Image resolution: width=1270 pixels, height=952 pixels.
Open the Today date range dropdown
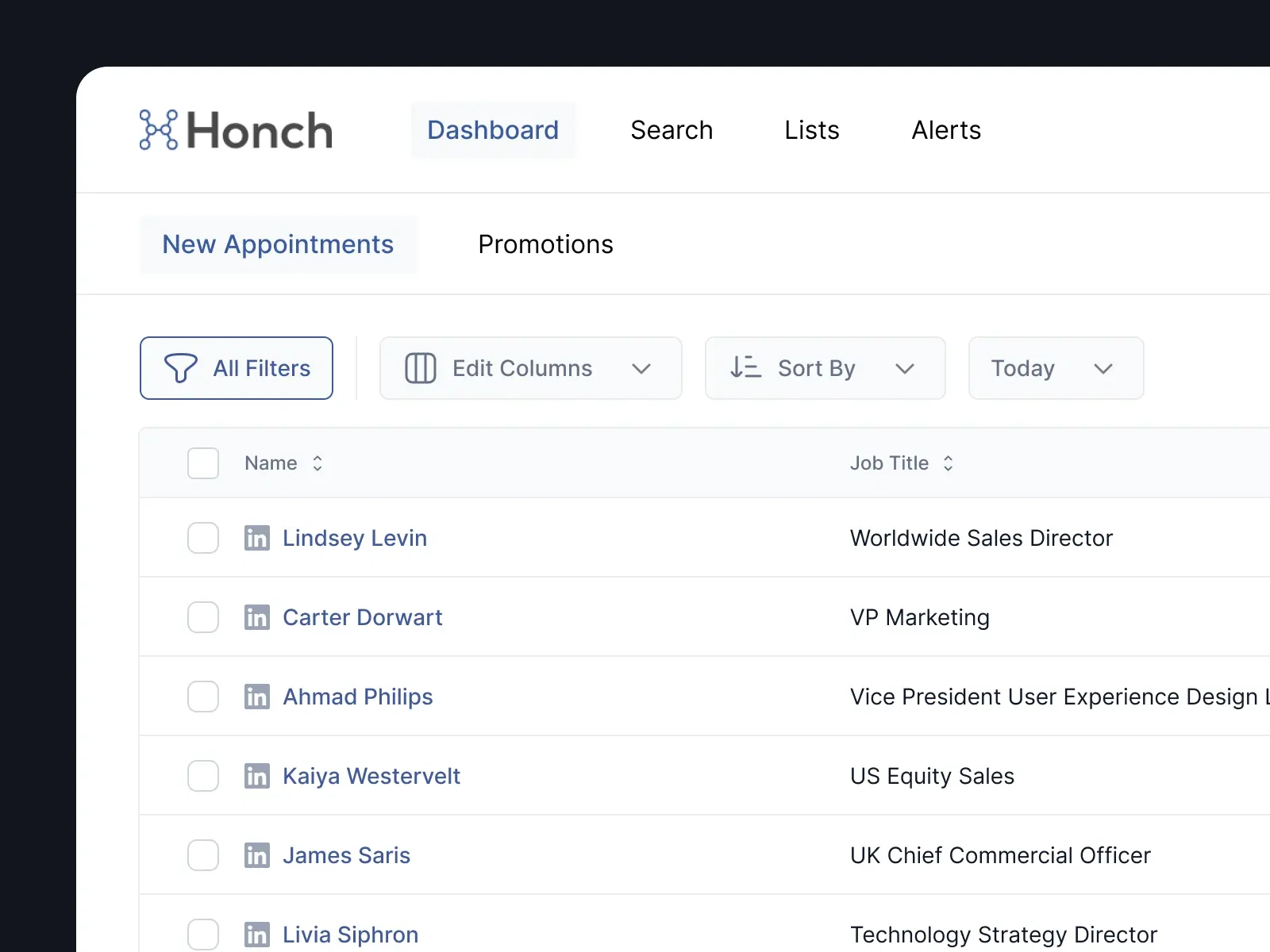coord(1056,368)
